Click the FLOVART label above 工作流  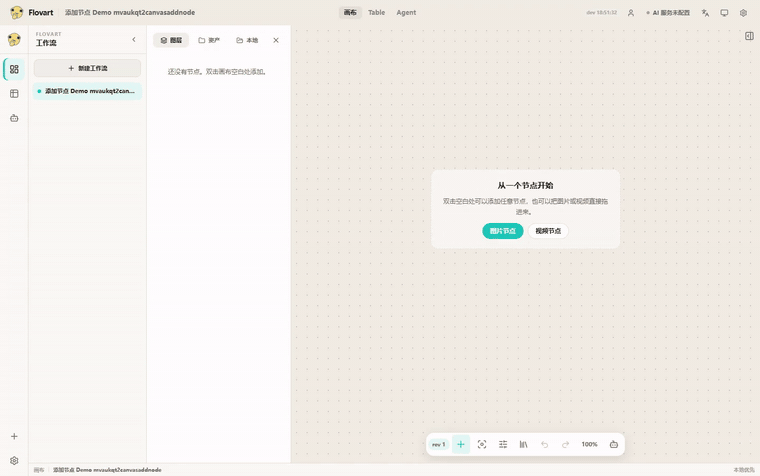click(x=48, y=34)
